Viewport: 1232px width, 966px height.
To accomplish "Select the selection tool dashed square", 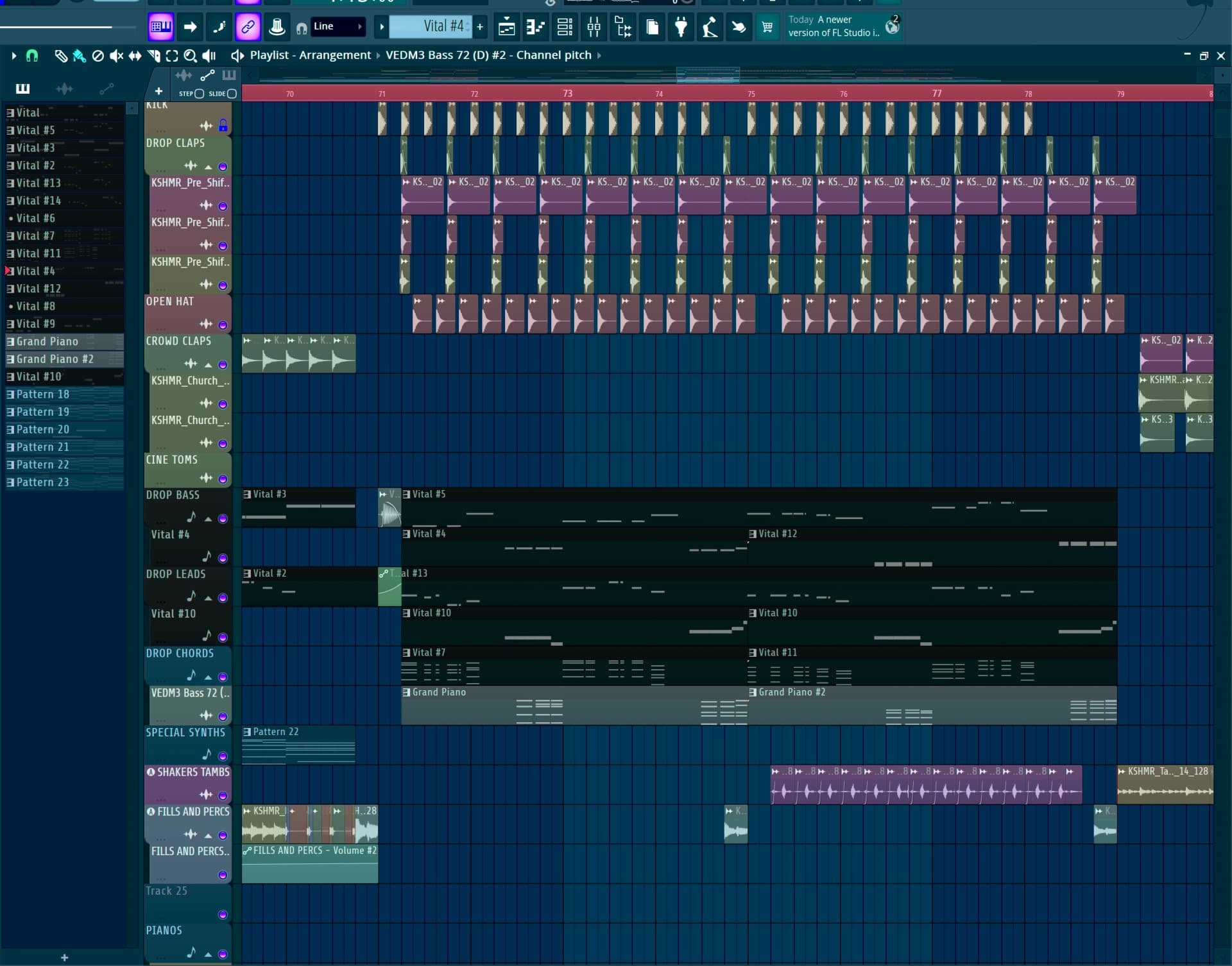I will click(x=172, y=56).
